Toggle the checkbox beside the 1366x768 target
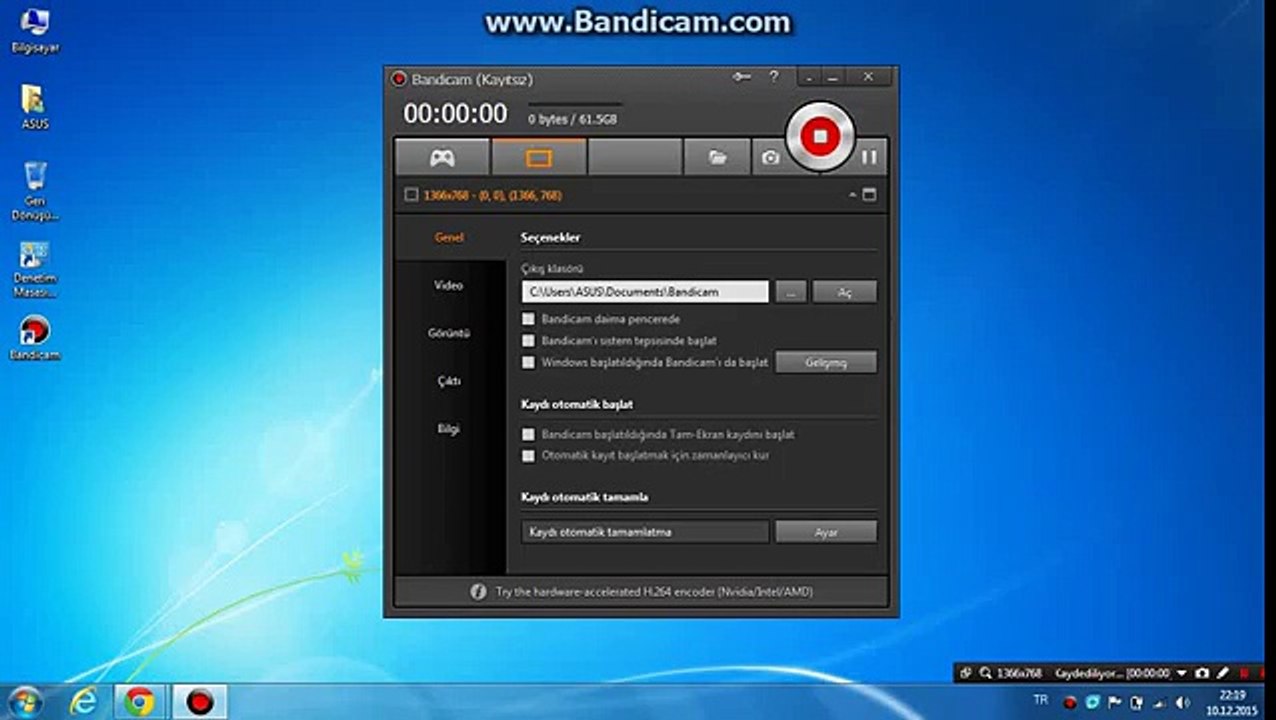Screen dimensions: 1276x720 [x=411, y=195]
